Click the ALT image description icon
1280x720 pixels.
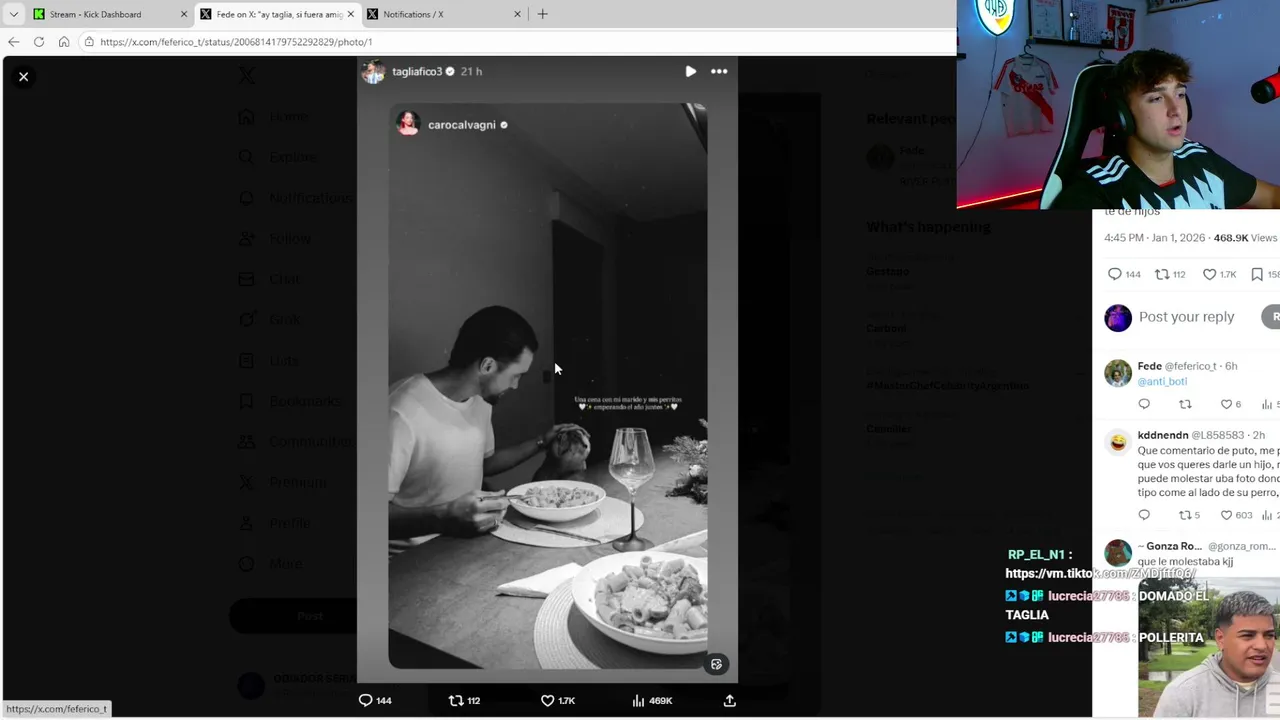716,664
